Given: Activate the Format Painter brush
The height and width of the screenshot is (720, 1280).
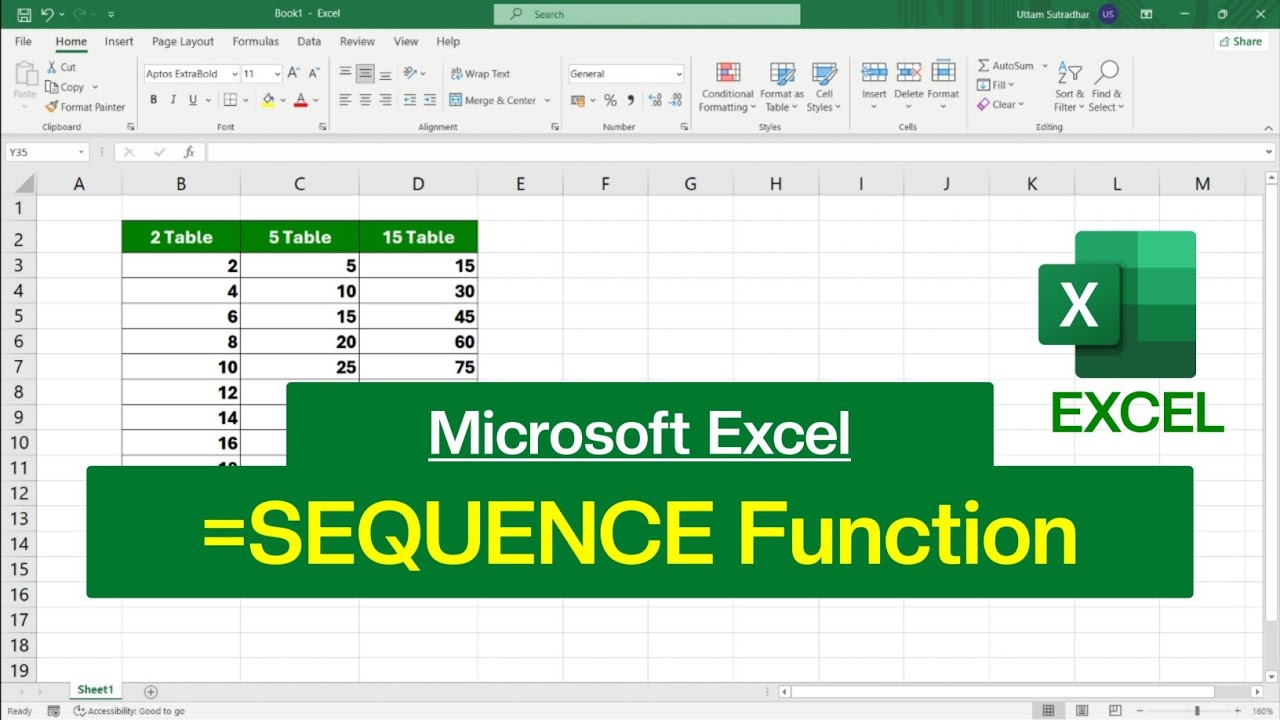Looking at the screenshot, I should [x=86, y=107].
